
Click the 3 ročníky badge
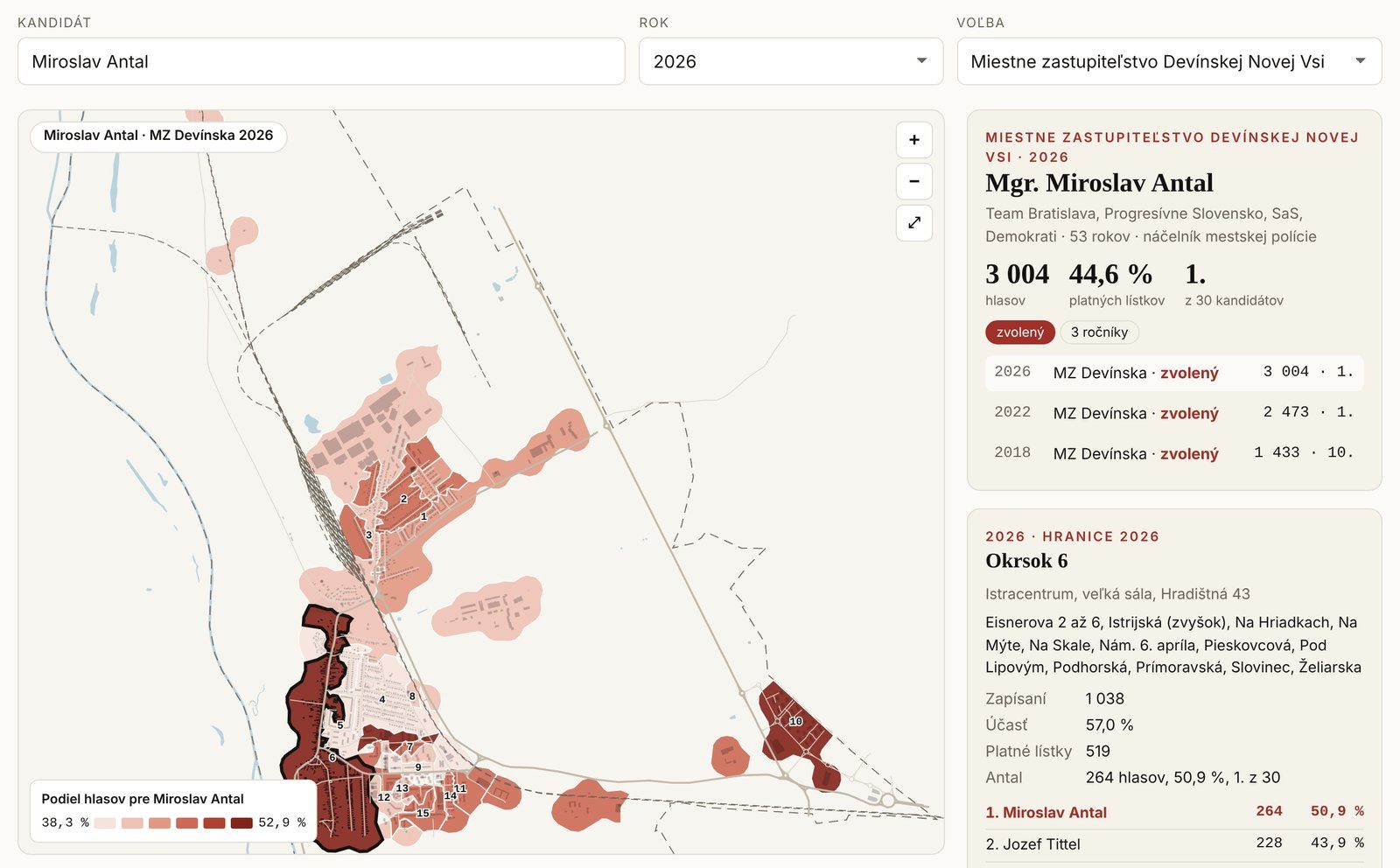[x=1099, y=332]
